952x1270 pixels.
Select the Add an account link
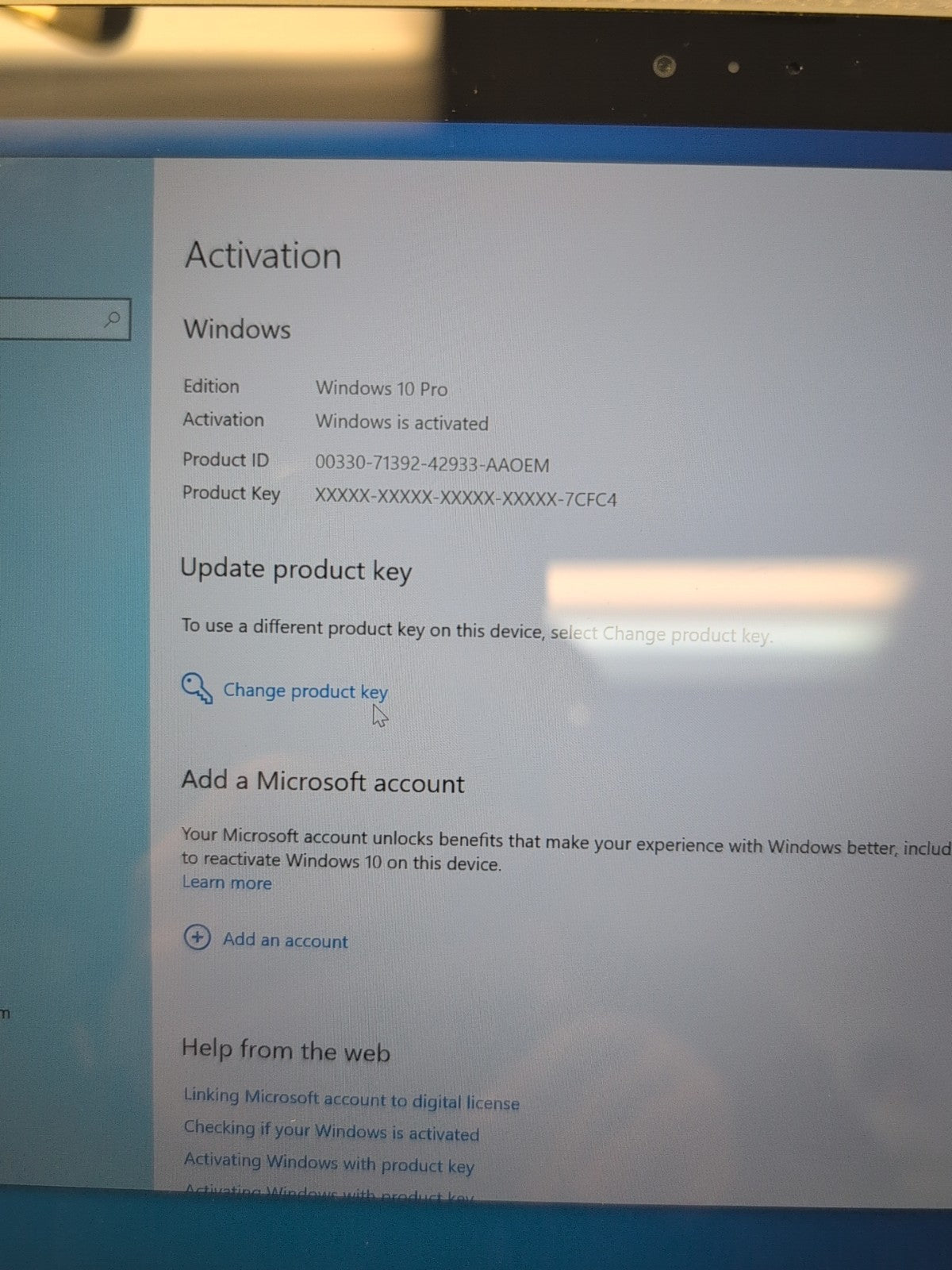pyautogui.click(x=286, y=941)
